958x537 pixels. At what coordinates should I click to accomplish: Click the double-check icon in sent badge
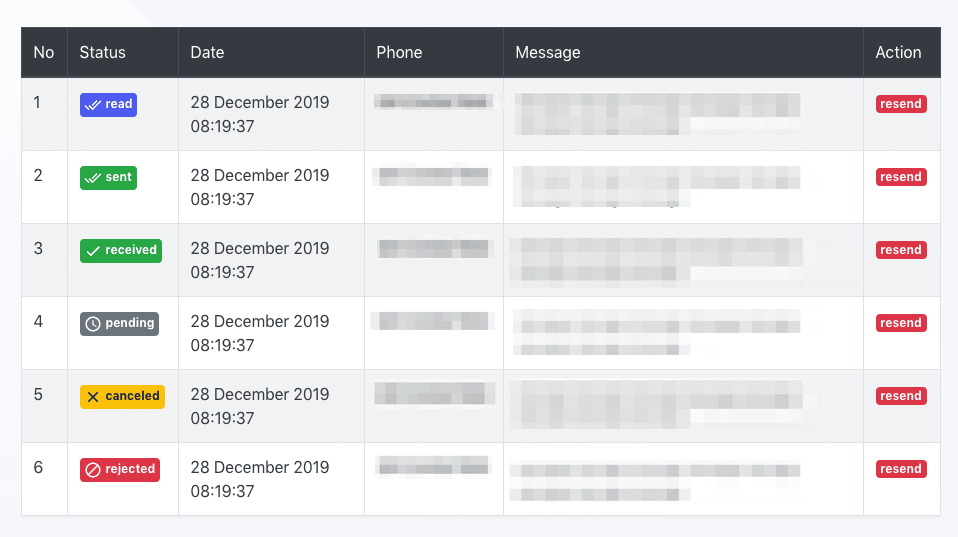[x=93, y=178]
